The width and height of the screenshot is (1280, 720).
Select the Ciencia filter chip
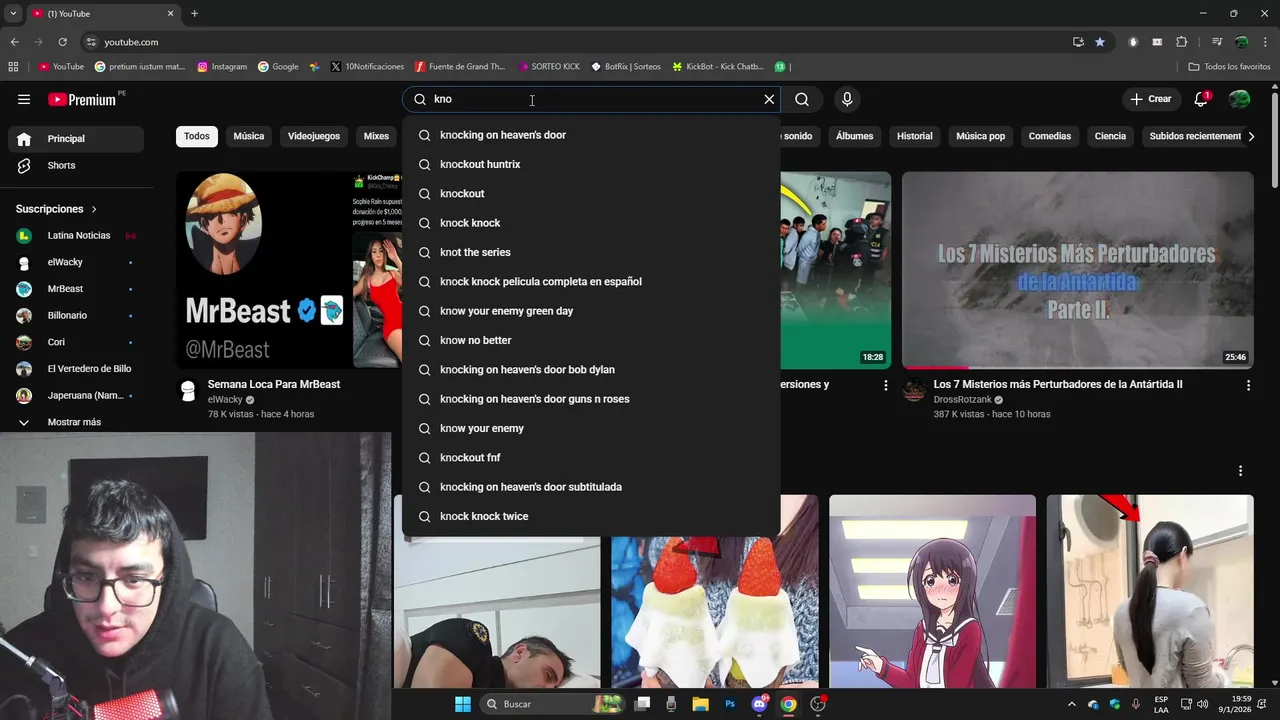[x=1110, y=136]
